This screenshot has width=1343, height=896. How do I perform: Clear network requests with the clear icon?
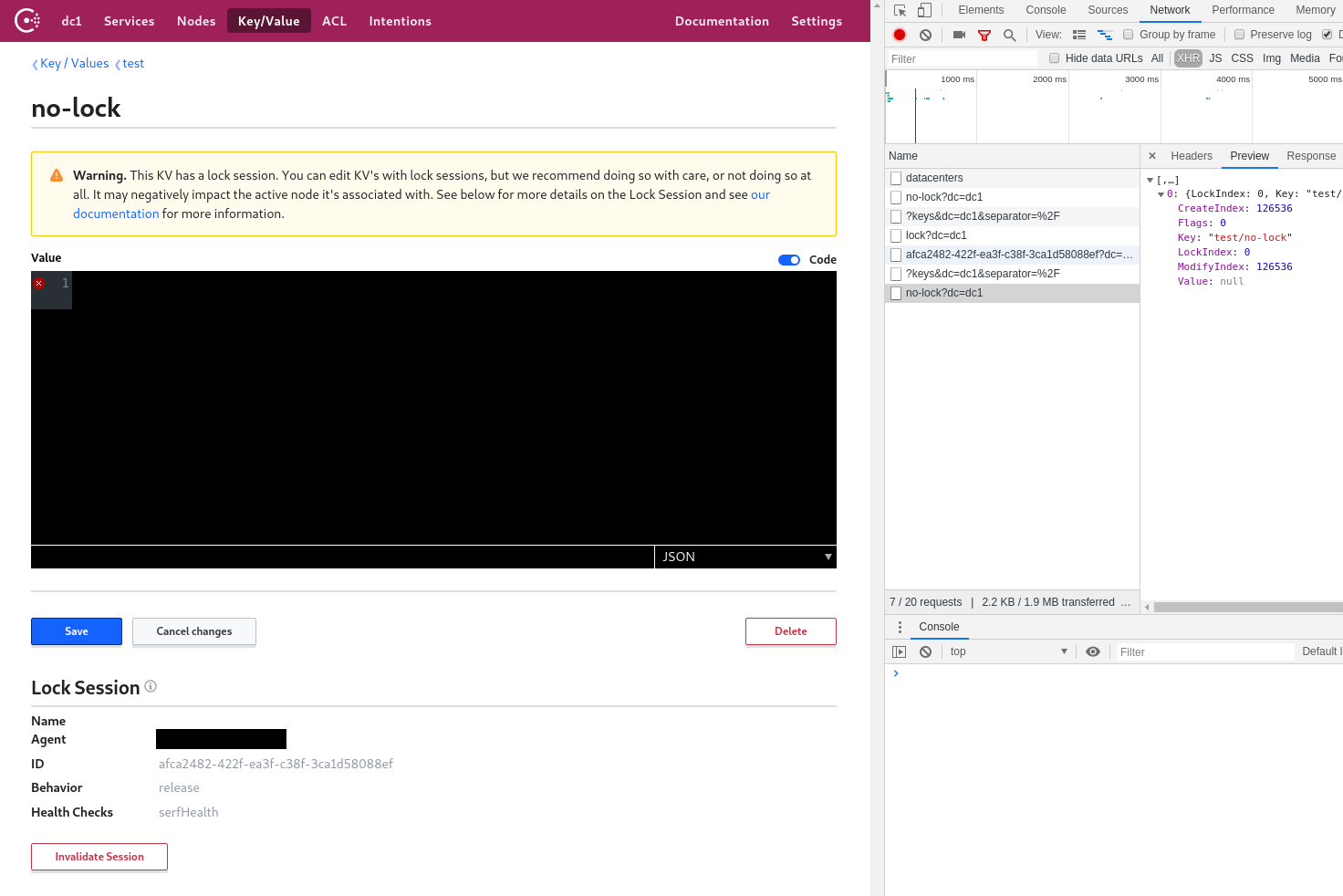tap(924, 34)
